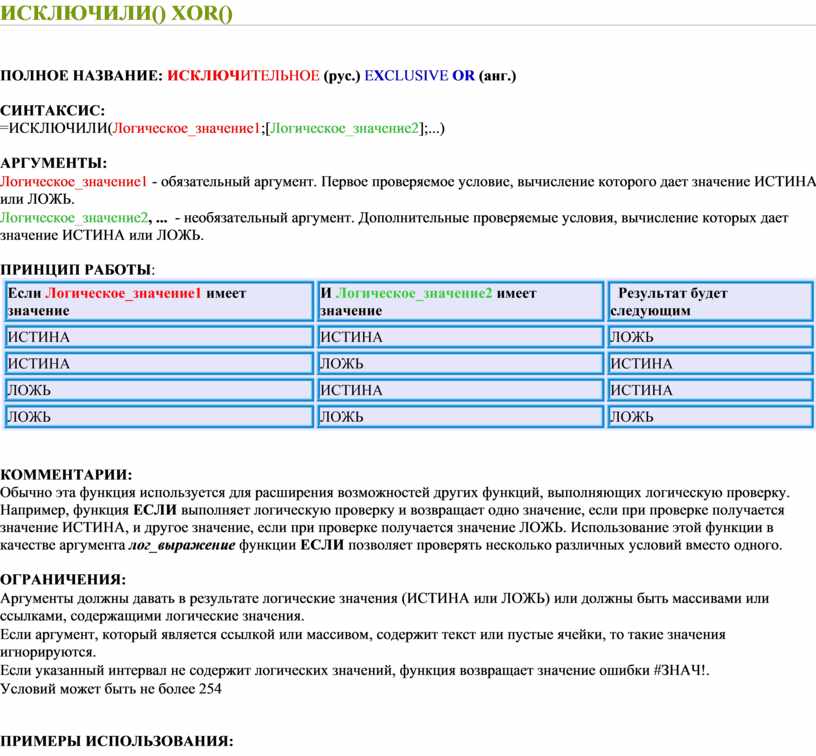816x756 pixels.
Task: Select the АРГУМЕНТЫ: heading
Action: (52, 163)
